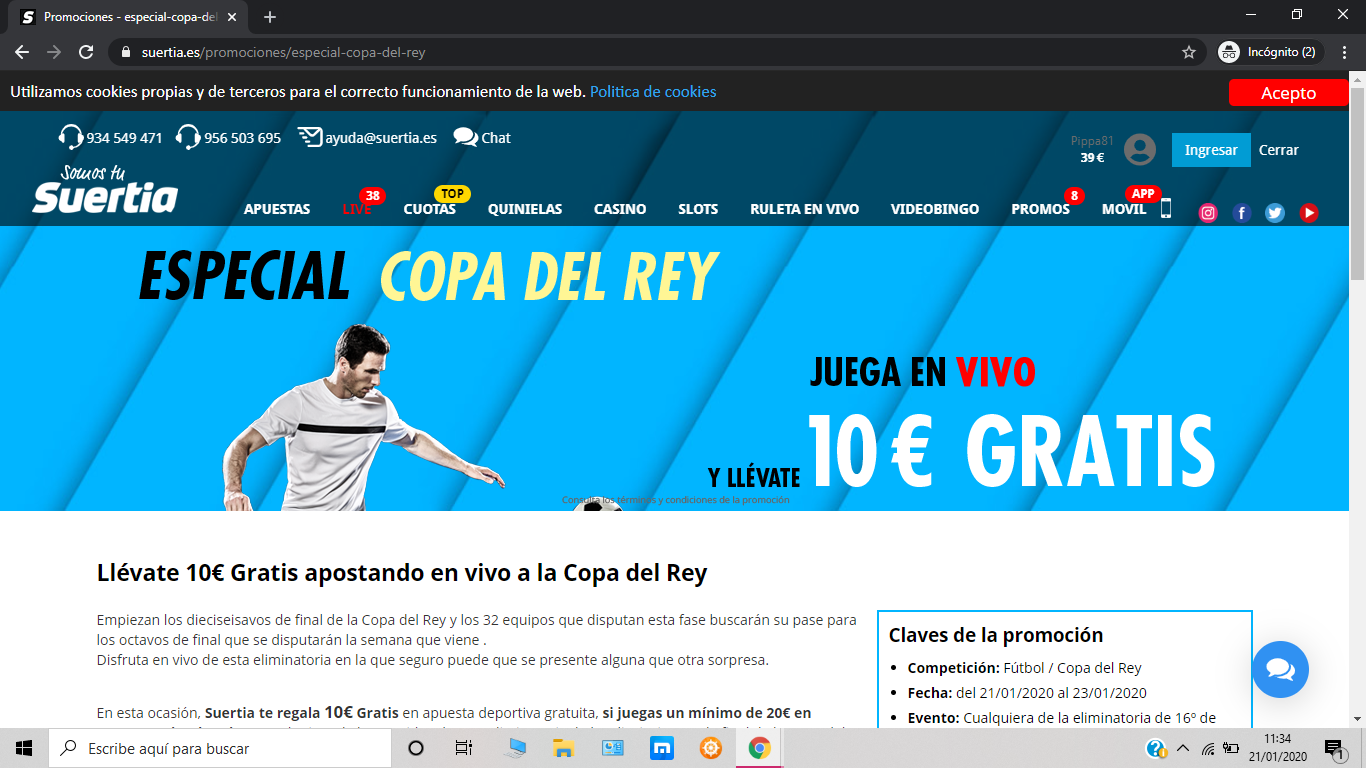Click the 956 503 695 phone link

[229, 138]
